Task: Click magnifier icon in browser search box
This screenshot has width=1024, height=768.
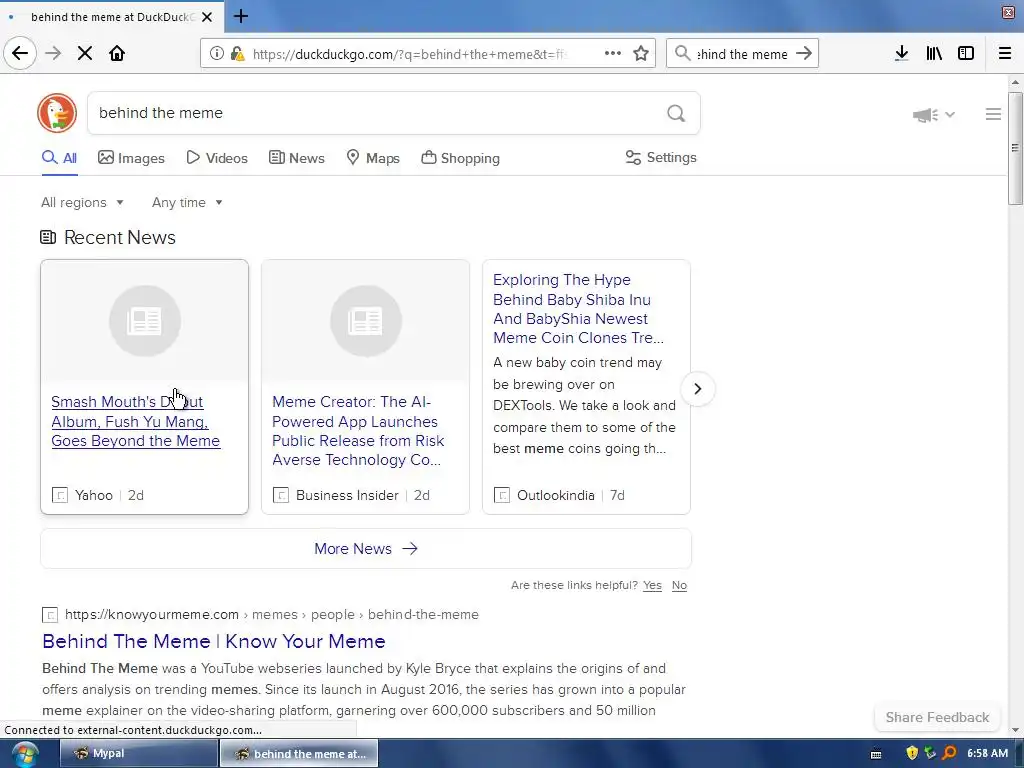Action: click(x=682, y=54)
